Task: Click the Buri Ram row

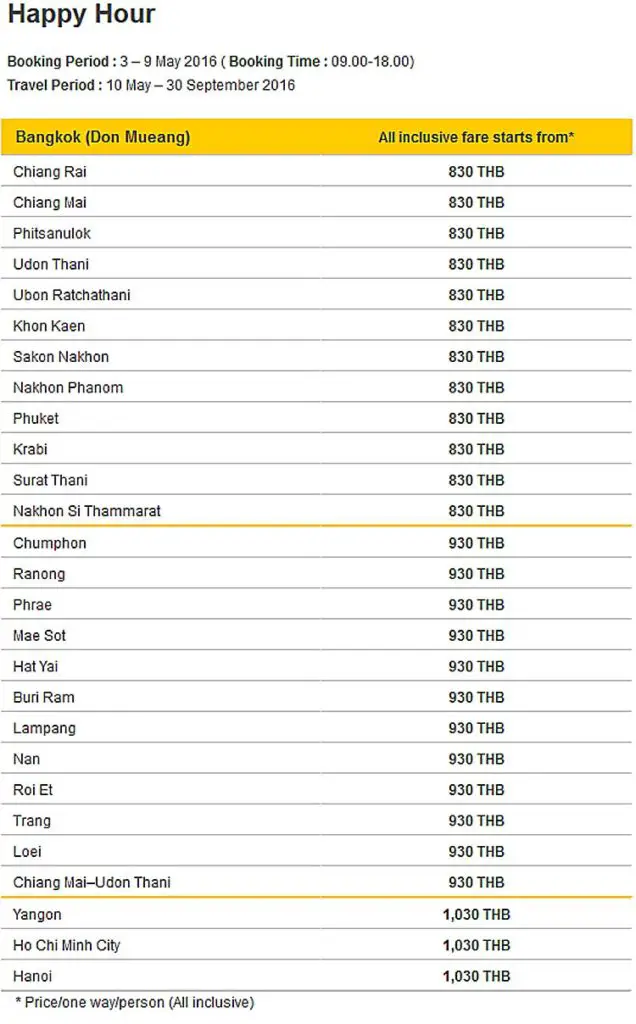Action: (x=317, y=697)
